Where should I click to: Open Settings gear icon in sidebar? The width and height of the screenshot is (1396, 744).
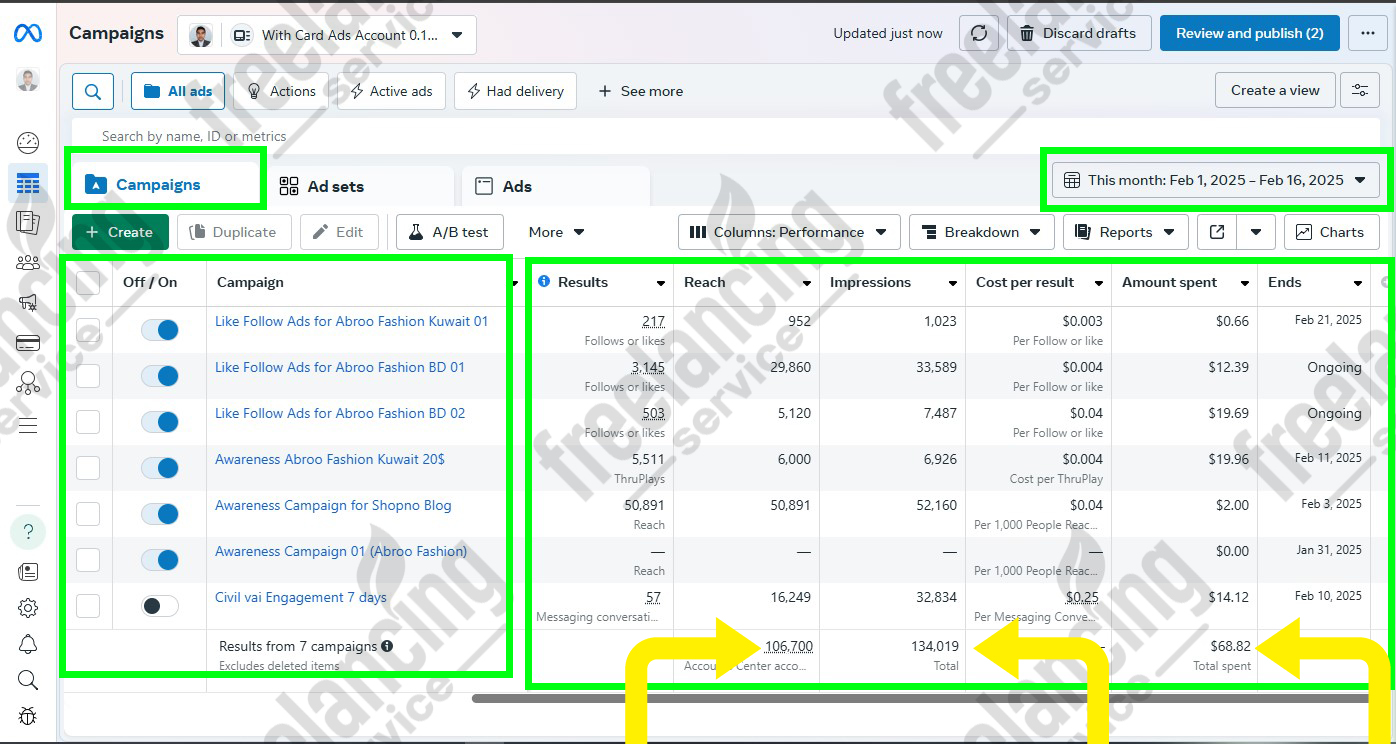click(28, 608)
